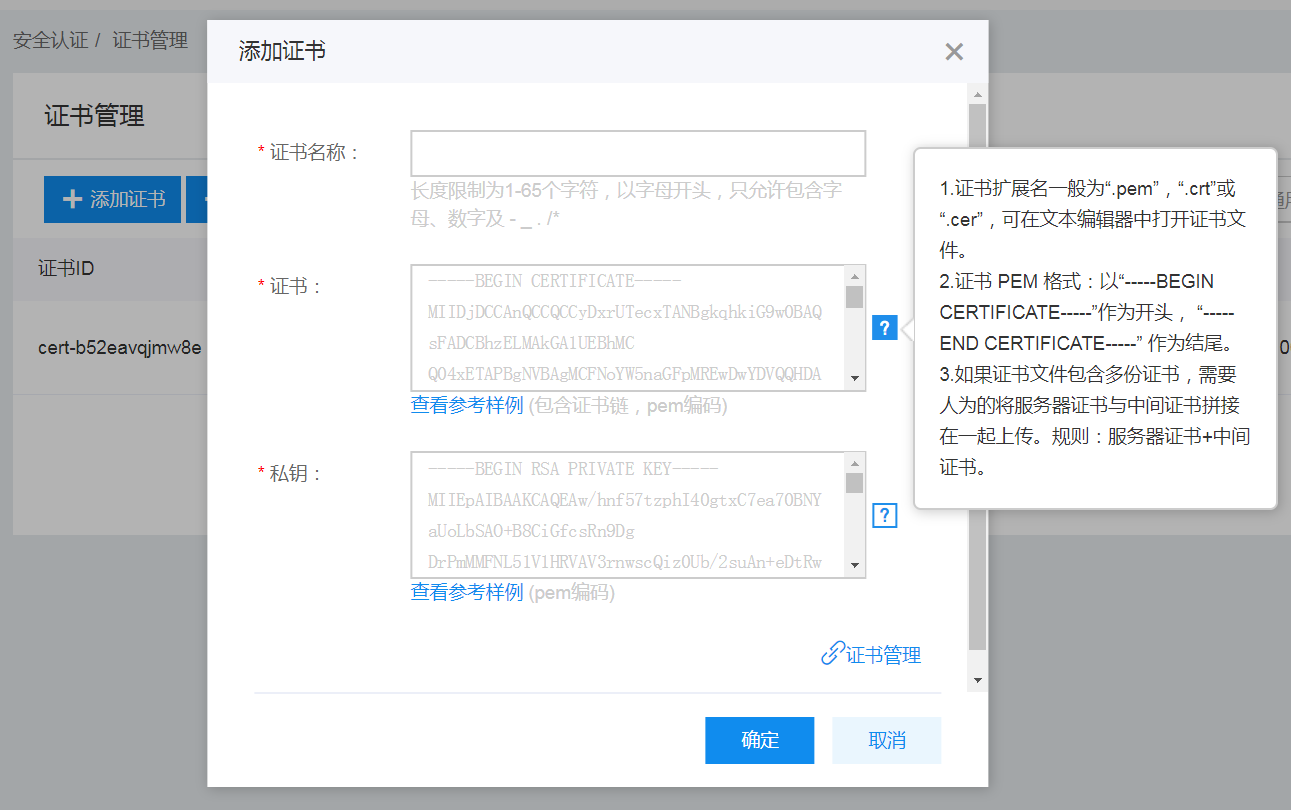Click the help icon next to 私钥 field
The height and width of the screenshot is (810, 1291).
[x=885, y=515]
